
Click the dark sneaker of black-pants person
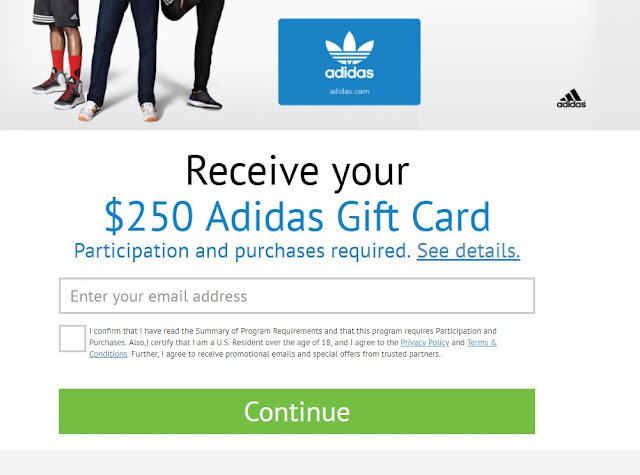pos(205,99)
